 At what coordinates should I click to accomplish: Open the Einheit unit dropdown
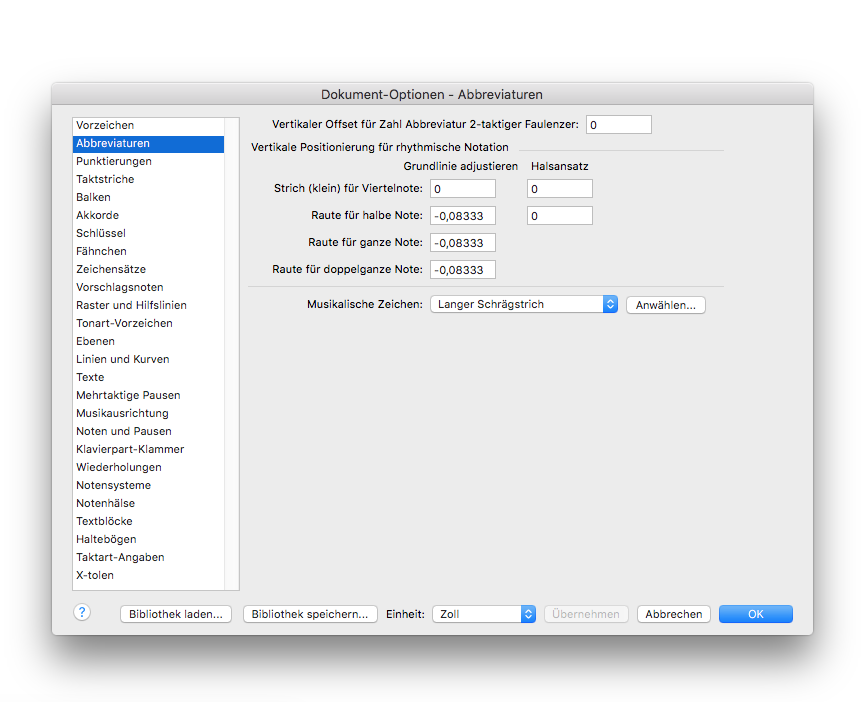pos(484,614)
